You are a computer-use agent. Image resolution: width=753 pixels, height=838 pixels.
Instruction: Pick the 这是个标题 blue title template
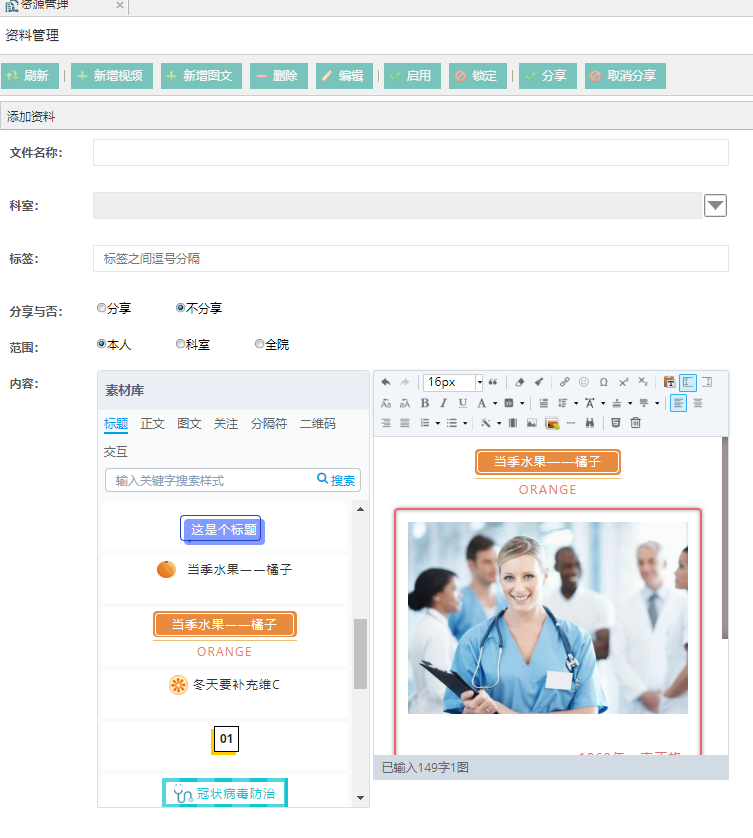pos(223,530)
